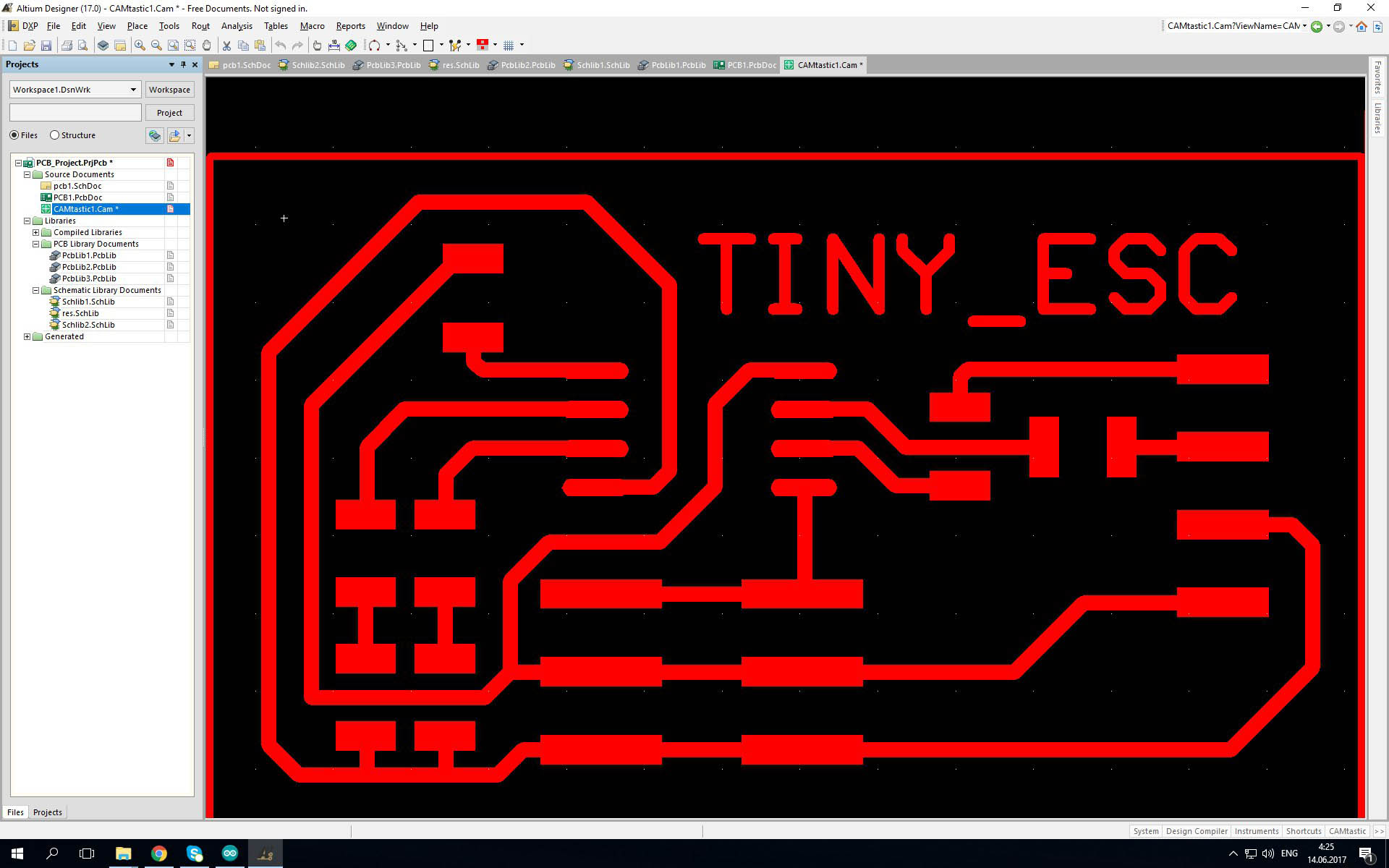Click the open folder toolbar icon

tap(30, 46)
